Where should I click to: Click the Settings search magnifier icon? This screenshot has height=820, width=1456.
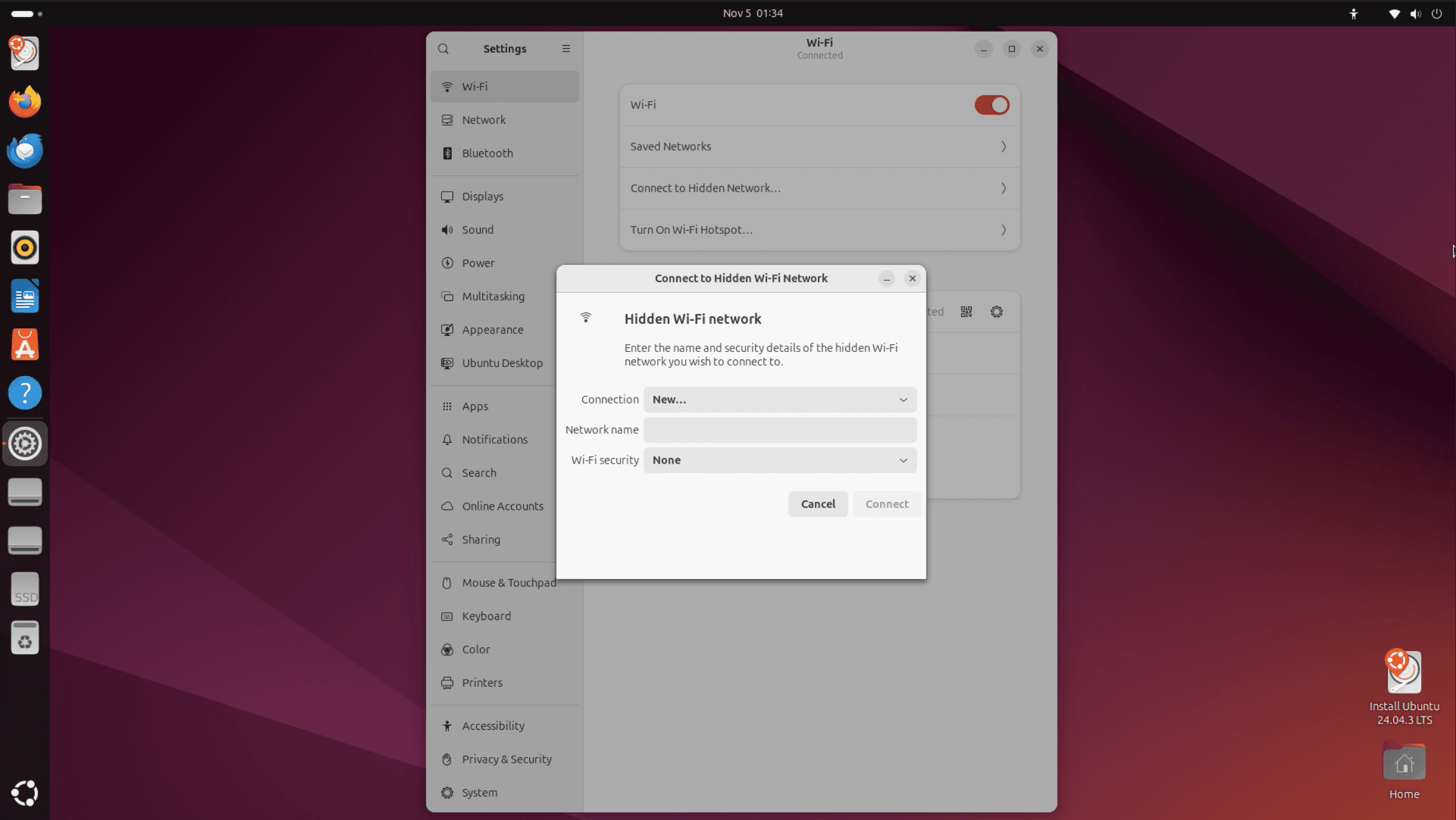[x=443, y=49]
